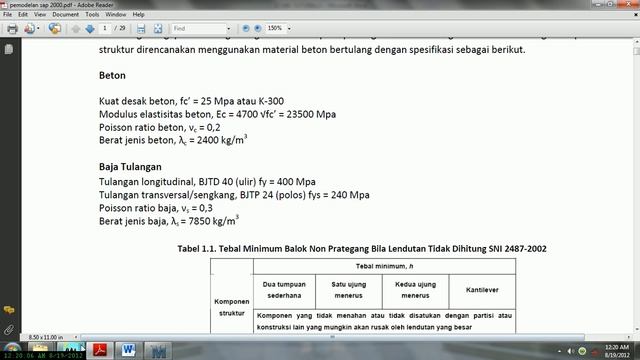Open the Attachments paperclip panel icon
Image resolution: width=640 pixels, height=360 pixels.
(x=9, y=329)
